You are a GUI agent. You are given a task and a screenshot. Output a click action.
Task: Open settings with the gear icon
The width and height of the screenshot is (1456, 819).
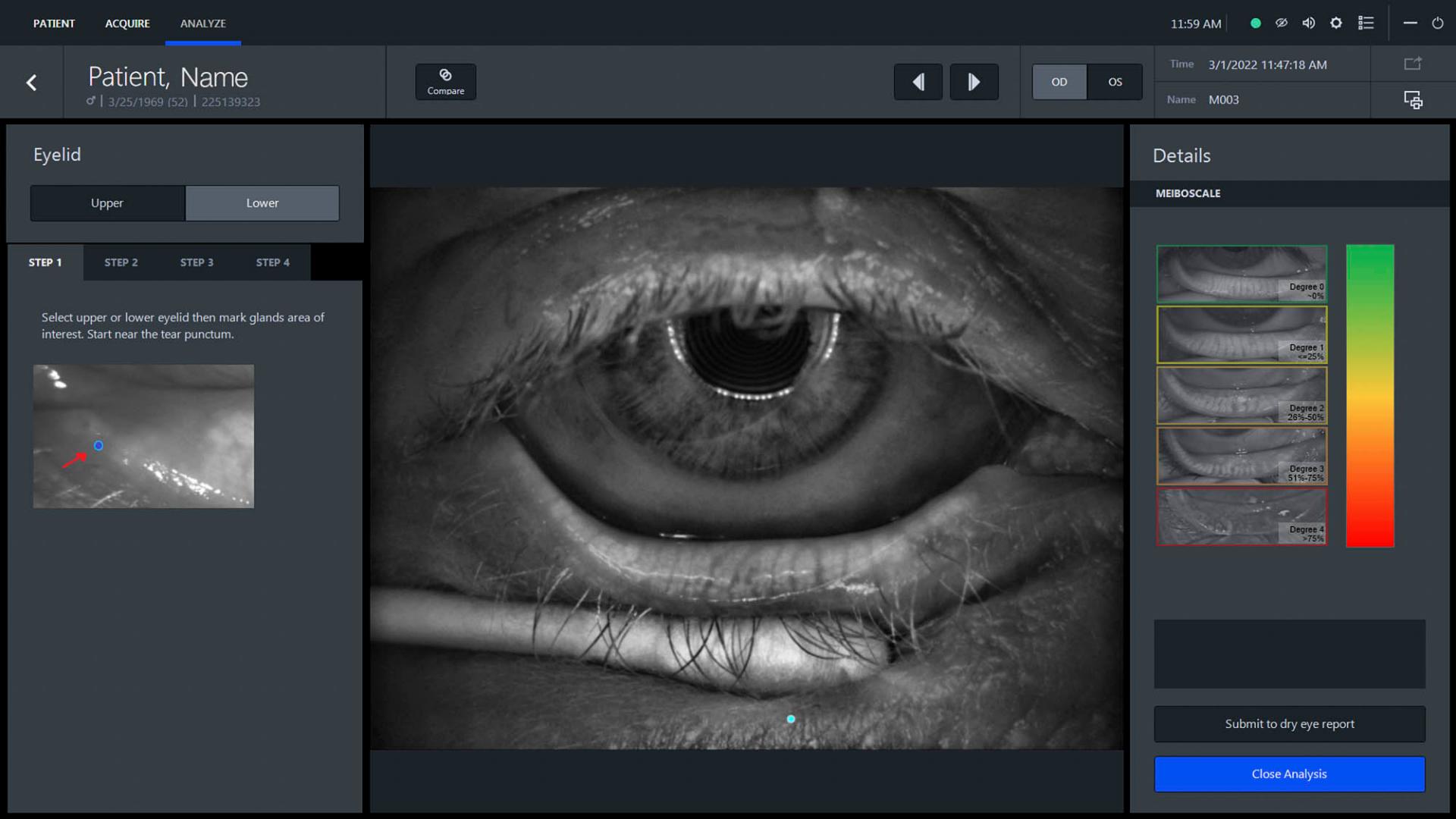1336,23
